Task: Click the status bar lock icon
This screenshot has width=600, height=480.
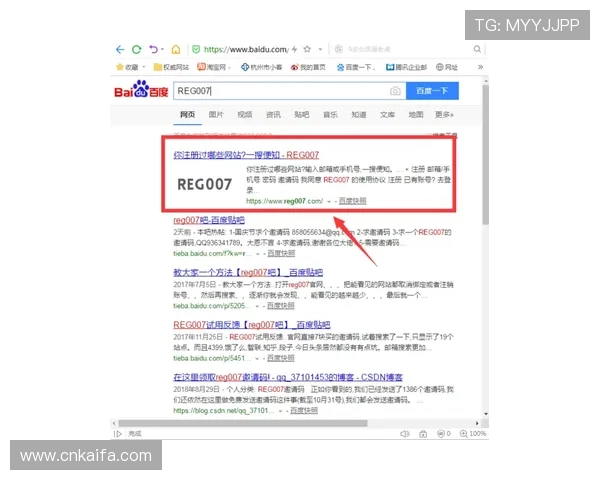Action: 423,434
